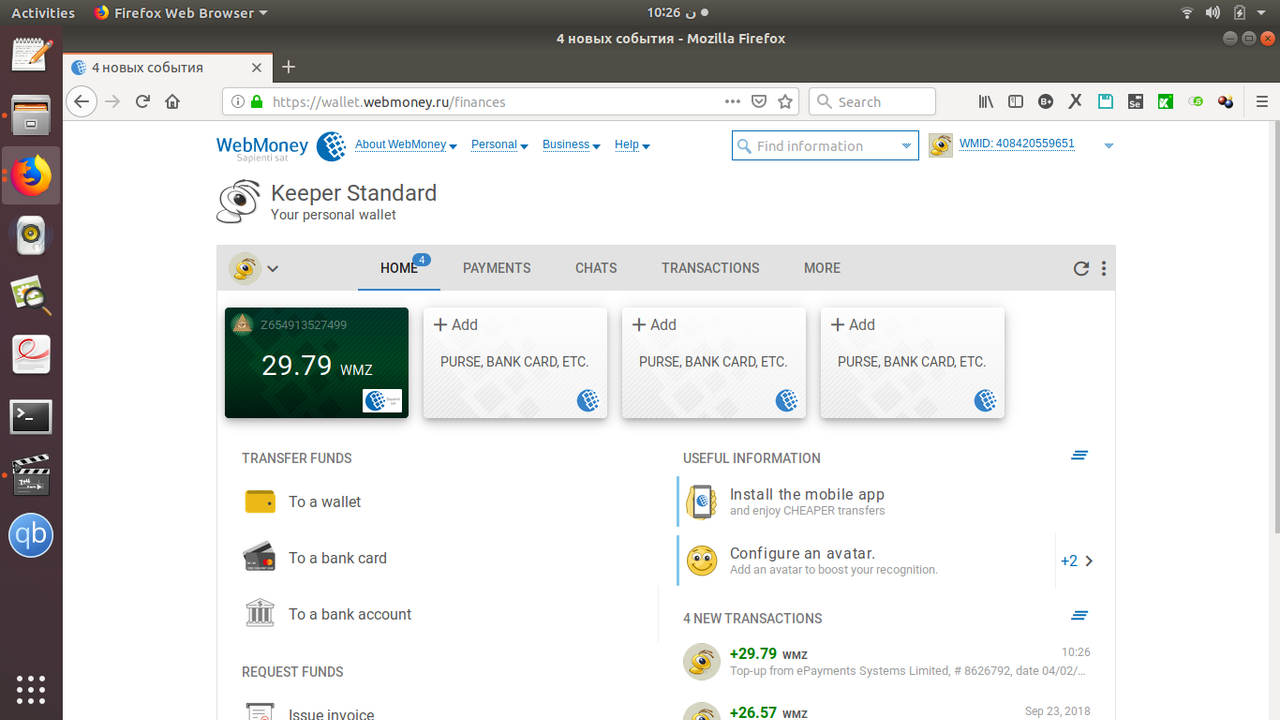Viewport: 1280px width, 720px height.
Task: Open Firefox hamburger menu
Action: pyautogui.click(x=1262, y=101)
